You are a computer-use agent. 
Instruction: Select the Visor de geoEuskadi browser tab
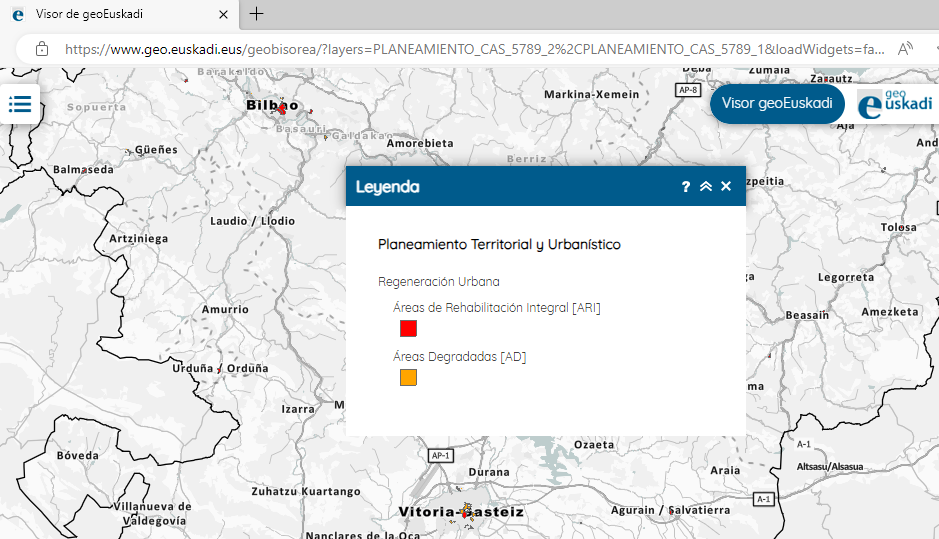110,14
